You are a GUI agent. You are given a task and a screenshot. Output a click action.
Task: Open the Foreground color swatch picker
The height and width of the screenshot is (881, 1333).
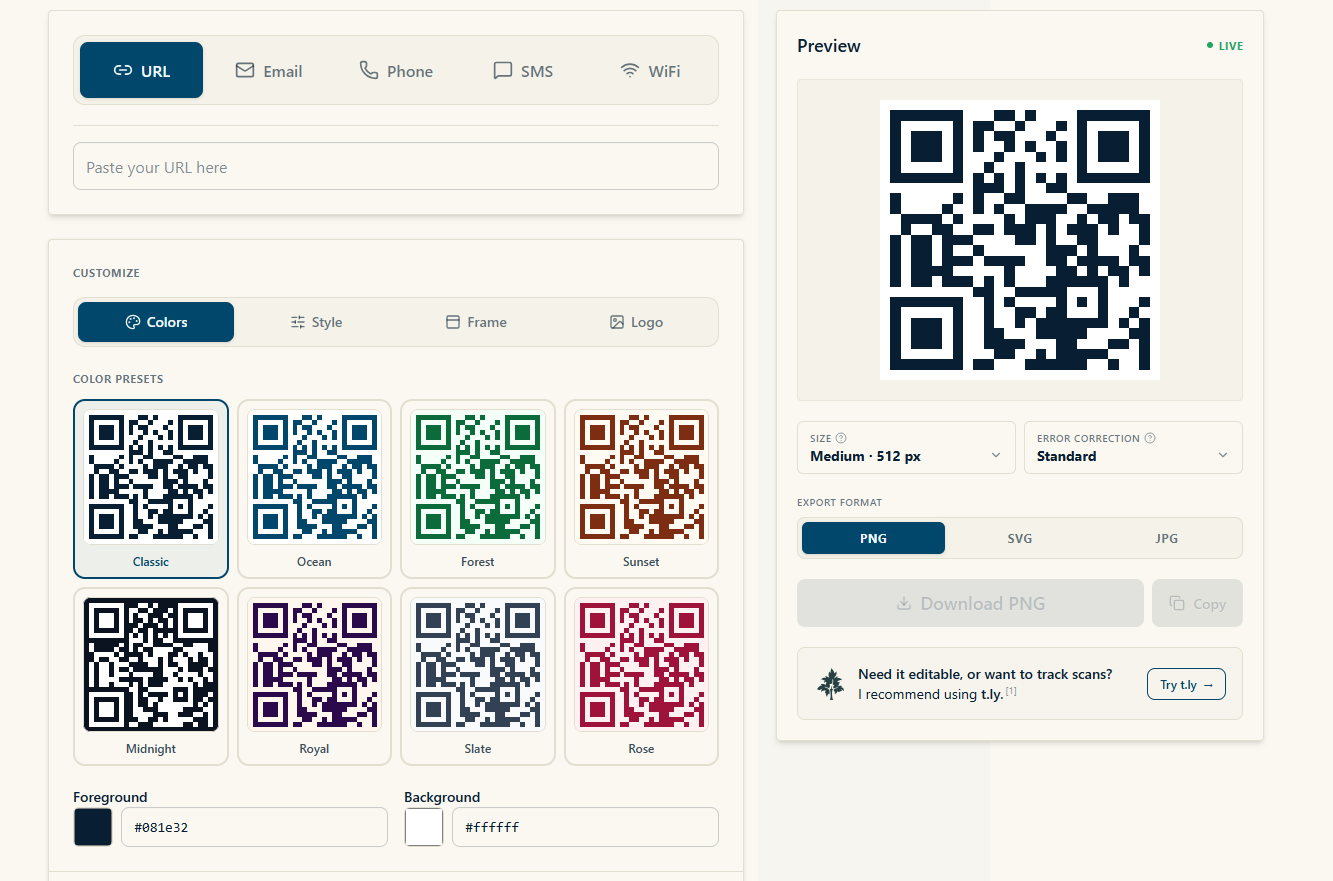(93, 827)
